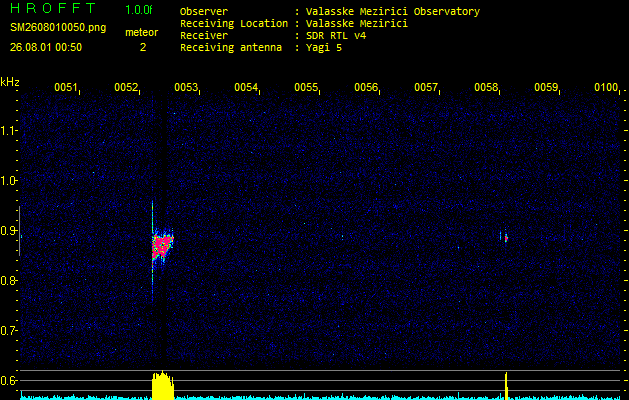Click the 1.1 kHz frequency label
The height and width of the screenshot is (400, 629).
[x=8, y=130]
